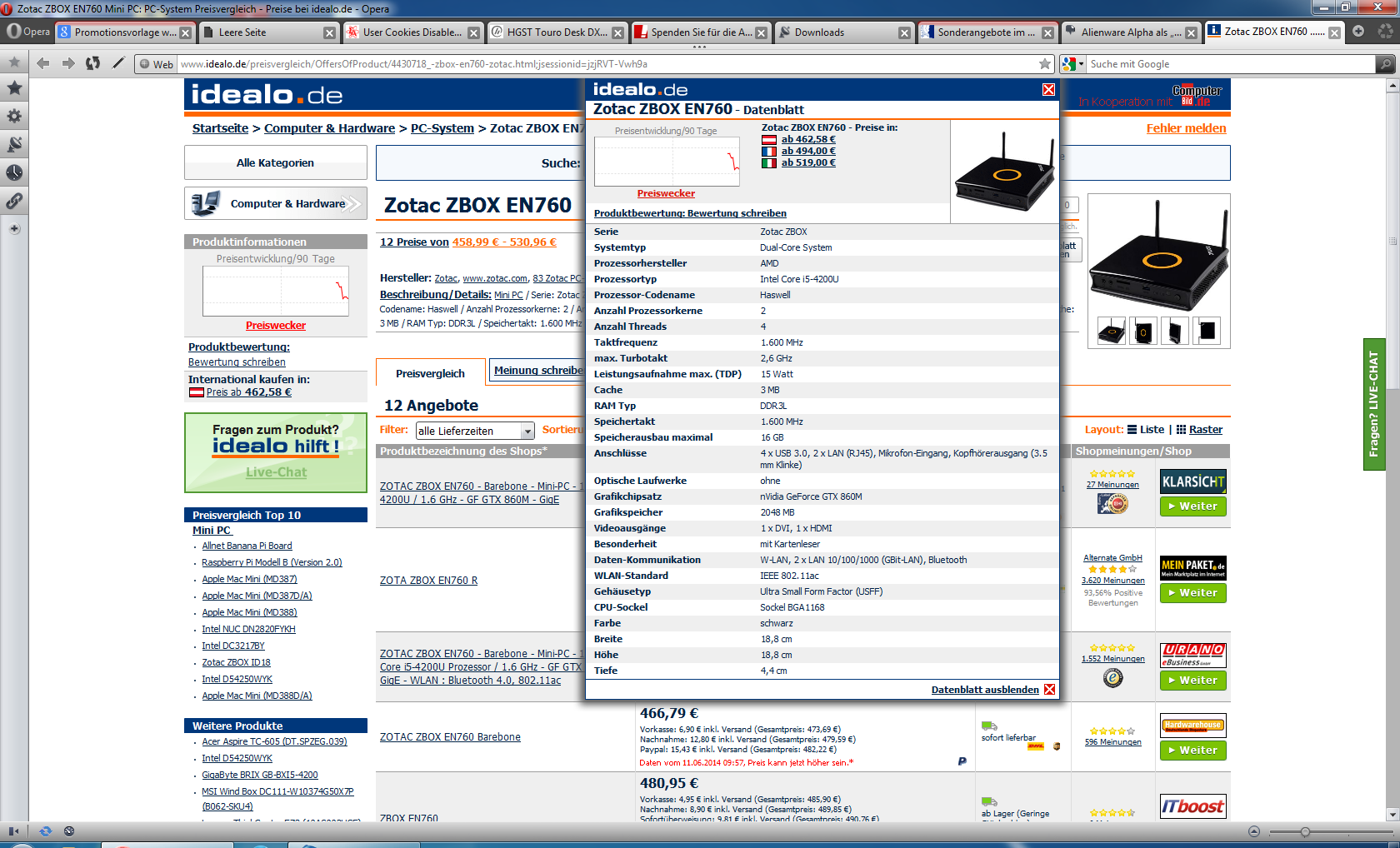Screen dimensions: 1400x848
Task: Click the Fehler melden link
Action: tap(1187, 128)
